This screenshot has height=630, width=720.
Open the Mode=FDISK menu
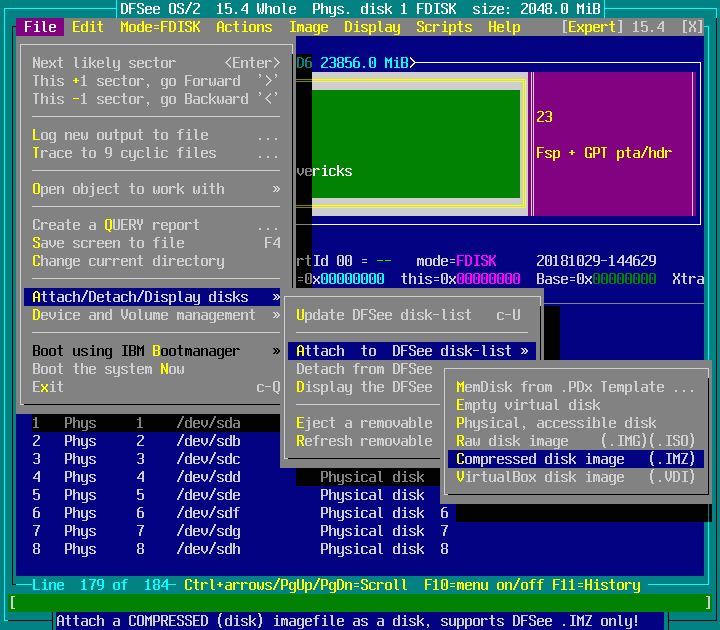(x=160, y=27)
